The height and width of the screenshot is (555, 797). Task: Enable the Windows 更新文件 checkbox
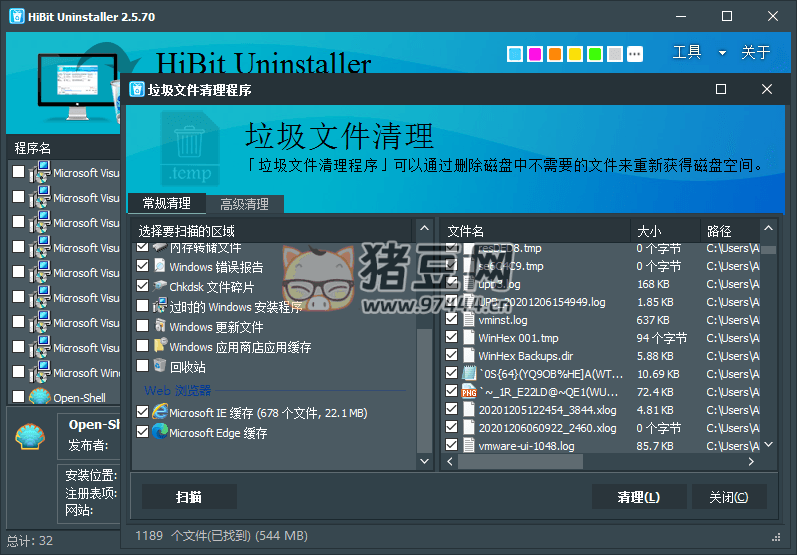[143, 327]
